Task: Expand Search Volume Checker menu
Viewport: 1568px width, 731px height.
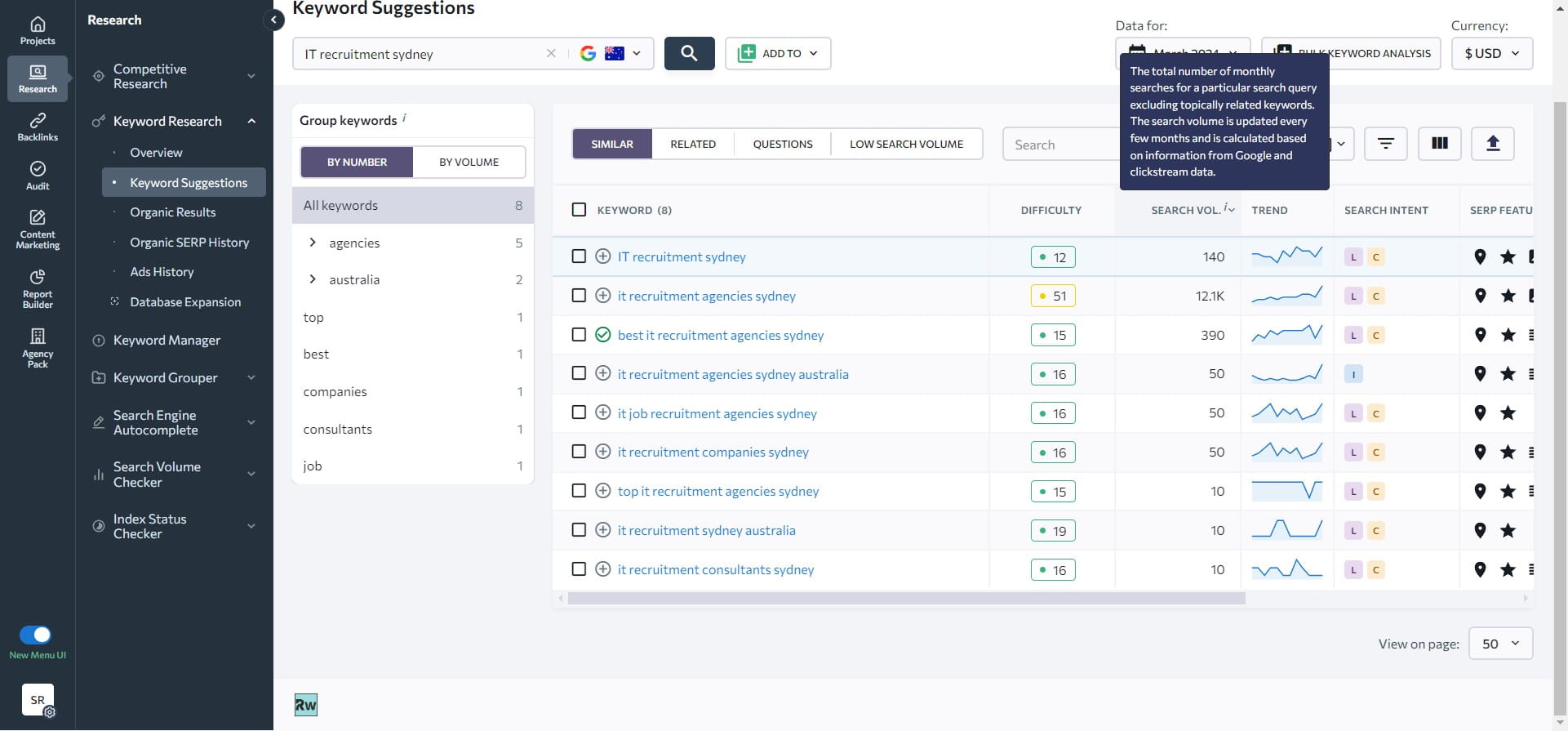Action: [175, 474]
